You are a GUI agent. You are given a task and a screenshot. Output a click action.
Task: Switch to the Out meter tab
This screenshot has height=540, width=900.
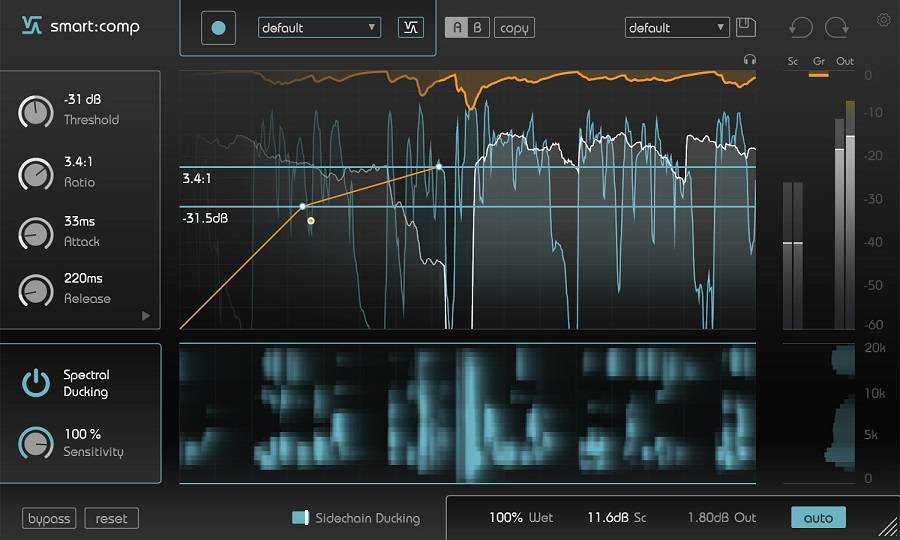tap(845, 62)
